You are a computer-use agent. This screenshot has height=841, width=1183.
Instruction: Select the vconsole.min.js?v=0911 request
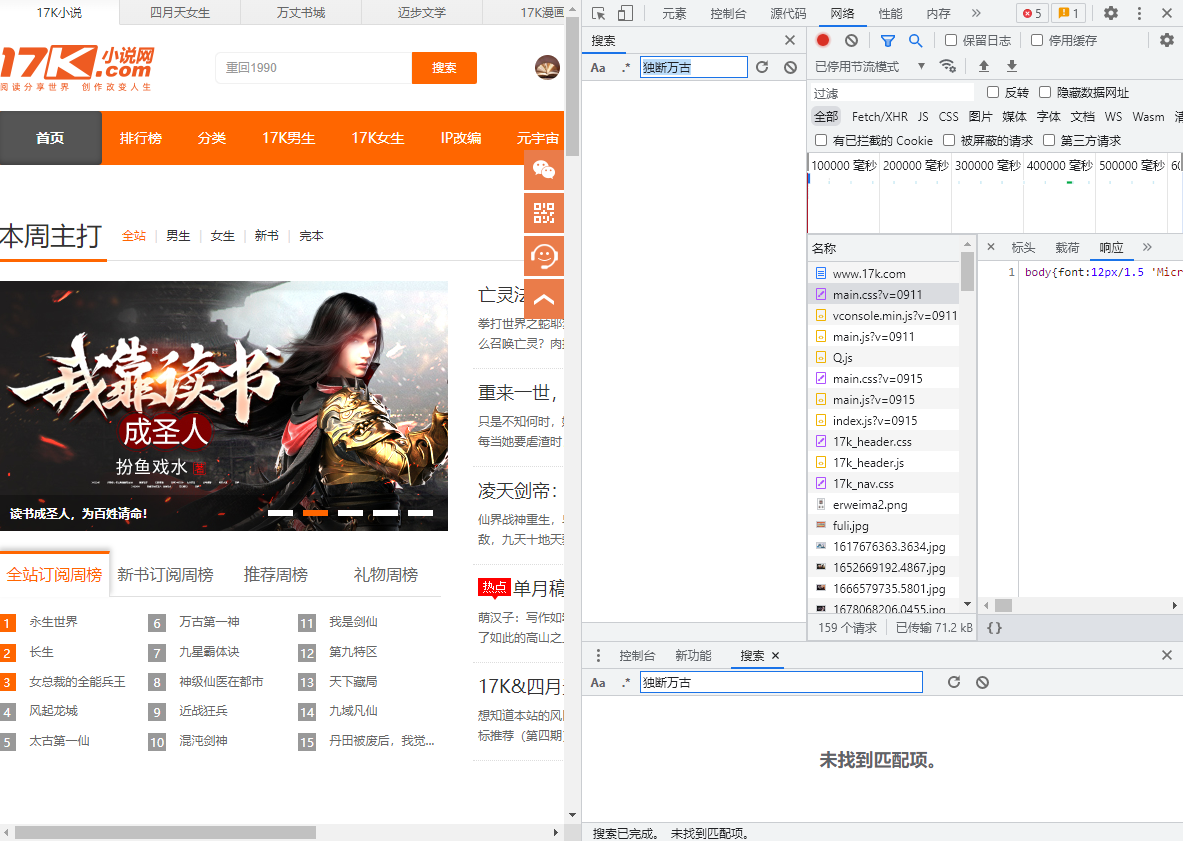(884, 315)
